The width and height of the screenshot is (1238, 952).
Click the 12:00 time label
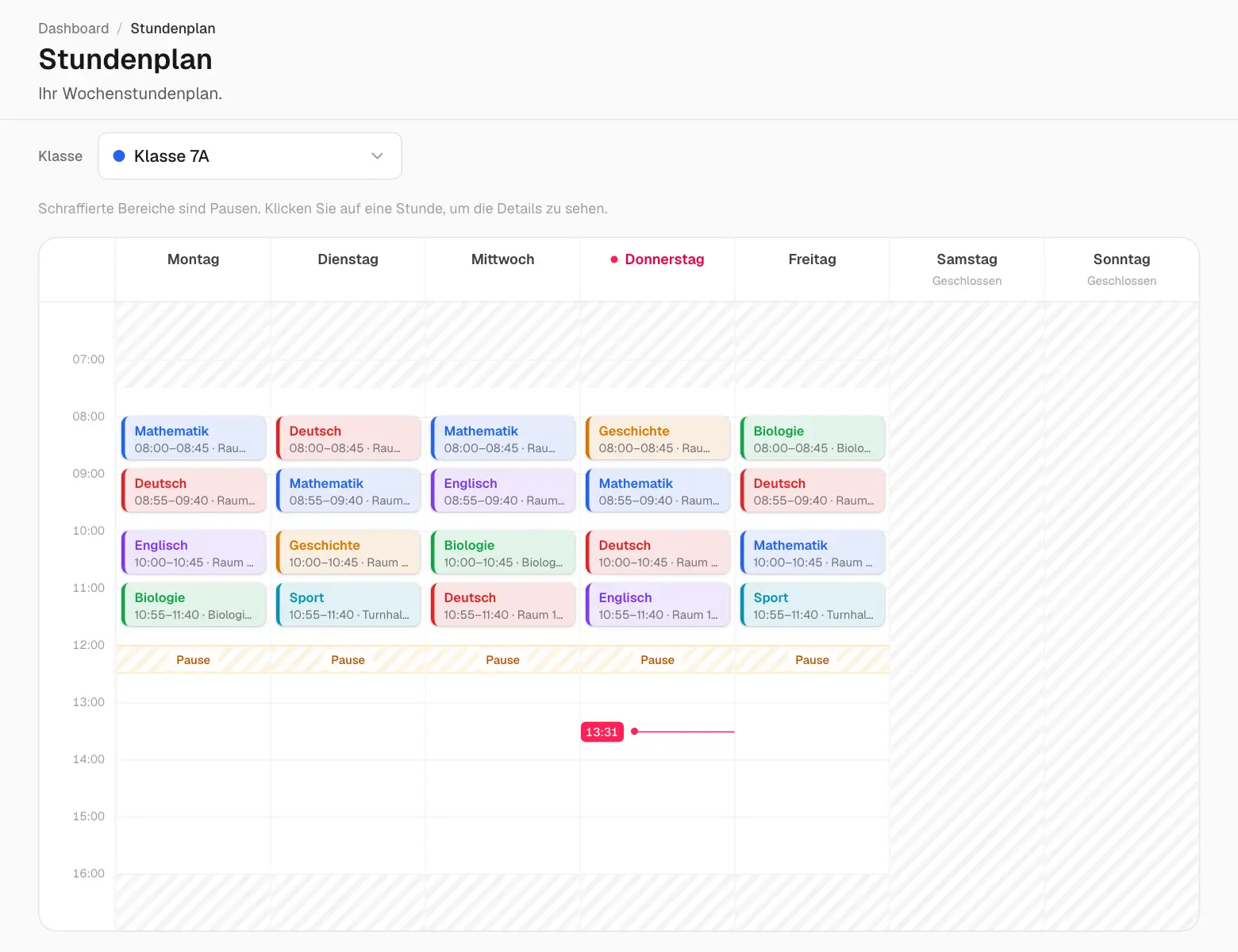(89, 645)
